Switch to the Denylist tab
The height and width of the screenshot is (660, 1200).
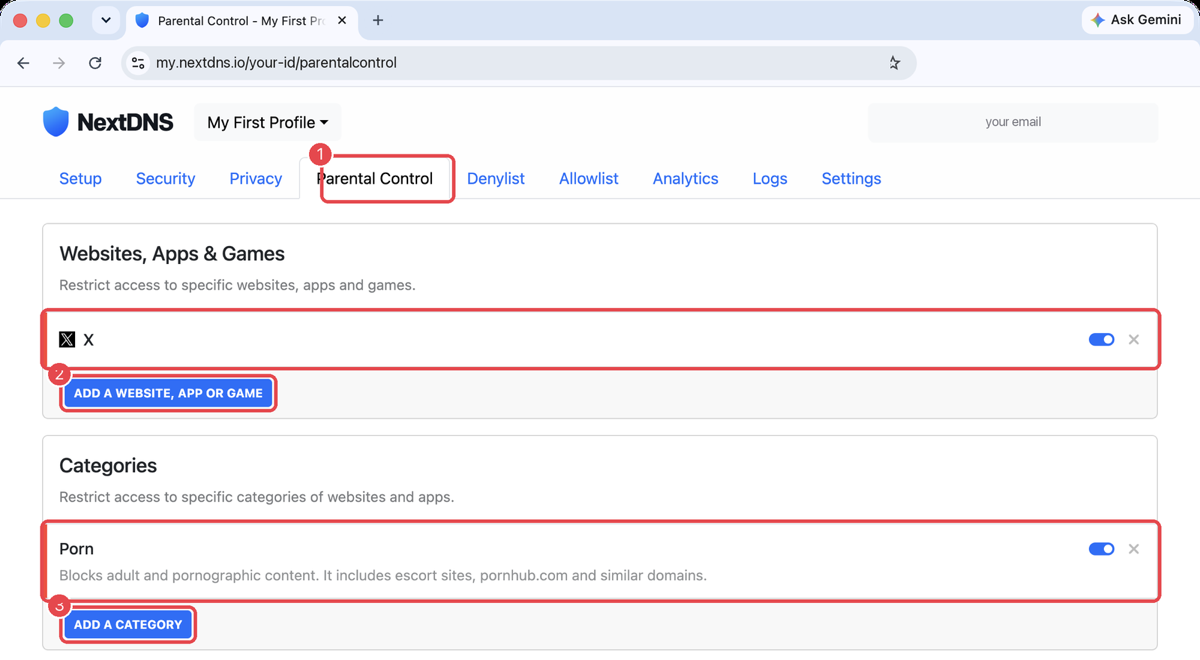[496, 179]
